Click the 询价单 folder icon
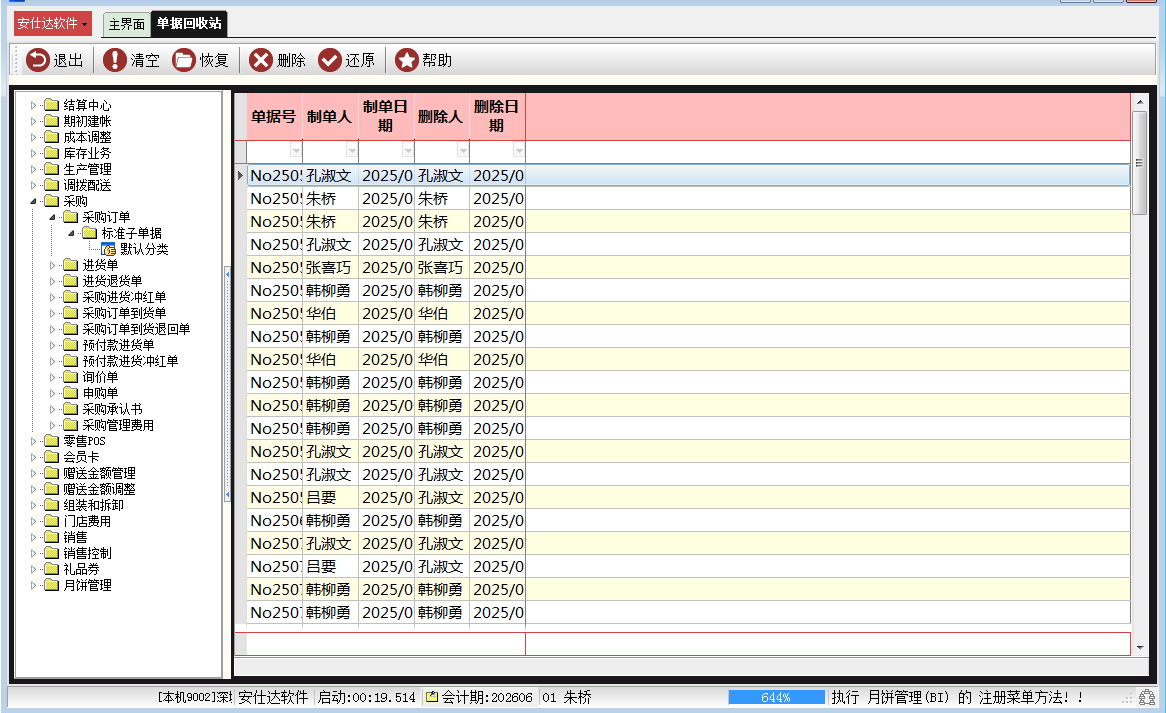 click(71, 377)
